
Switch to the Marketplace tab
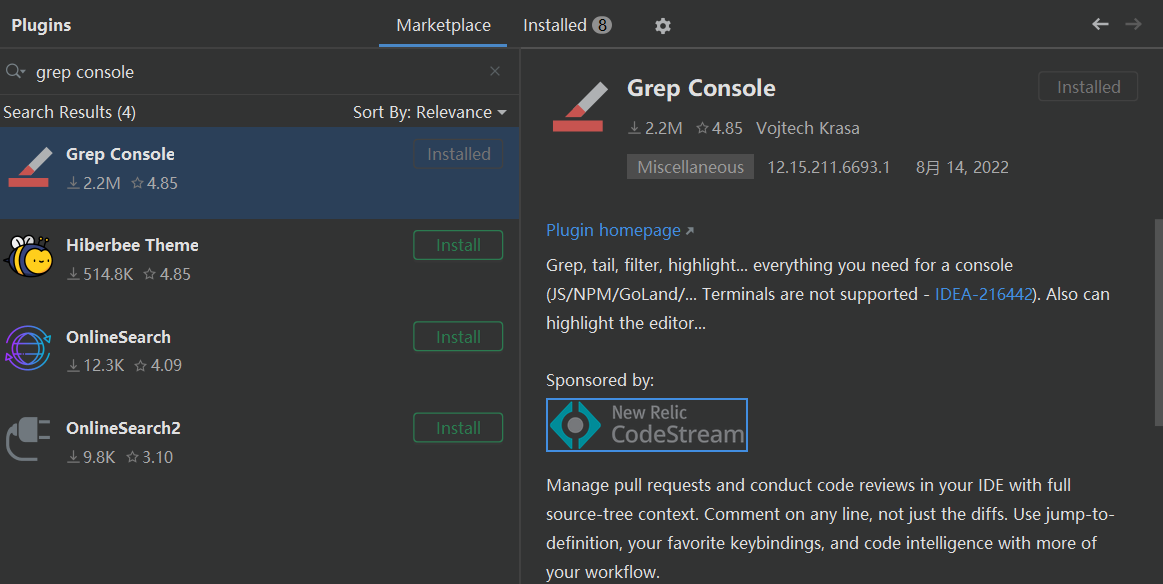(x=443, y=25)
